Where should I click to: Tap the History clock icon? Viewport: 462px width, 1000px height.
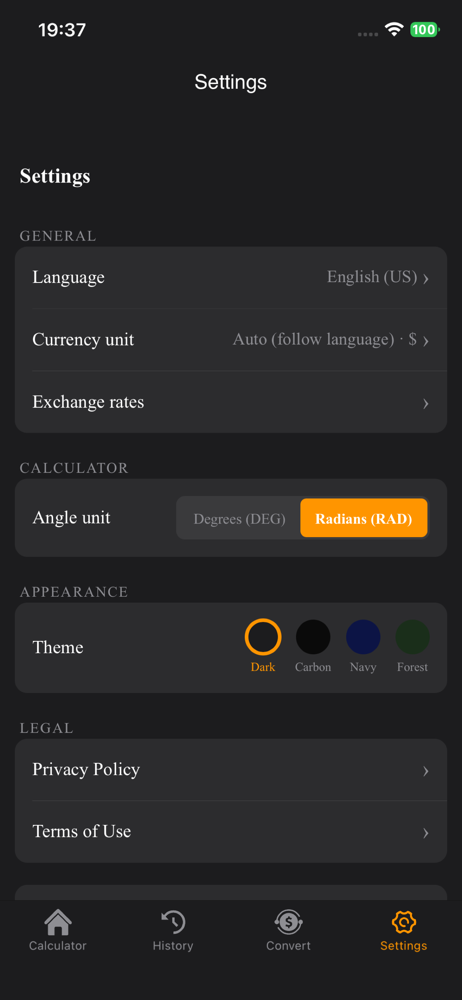173,922
